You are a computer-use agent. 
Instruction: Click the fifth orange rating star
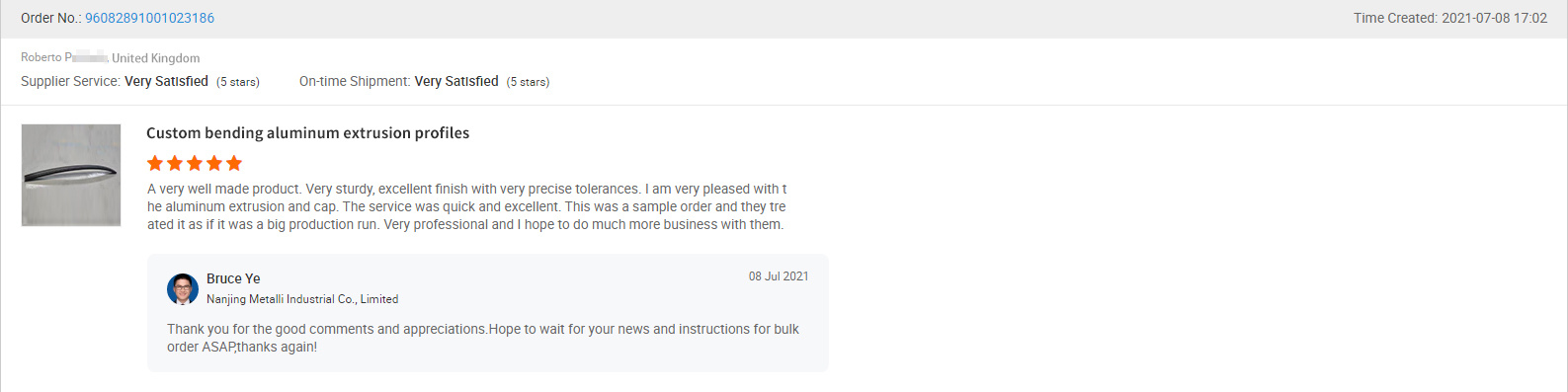(x=234, y=163)
